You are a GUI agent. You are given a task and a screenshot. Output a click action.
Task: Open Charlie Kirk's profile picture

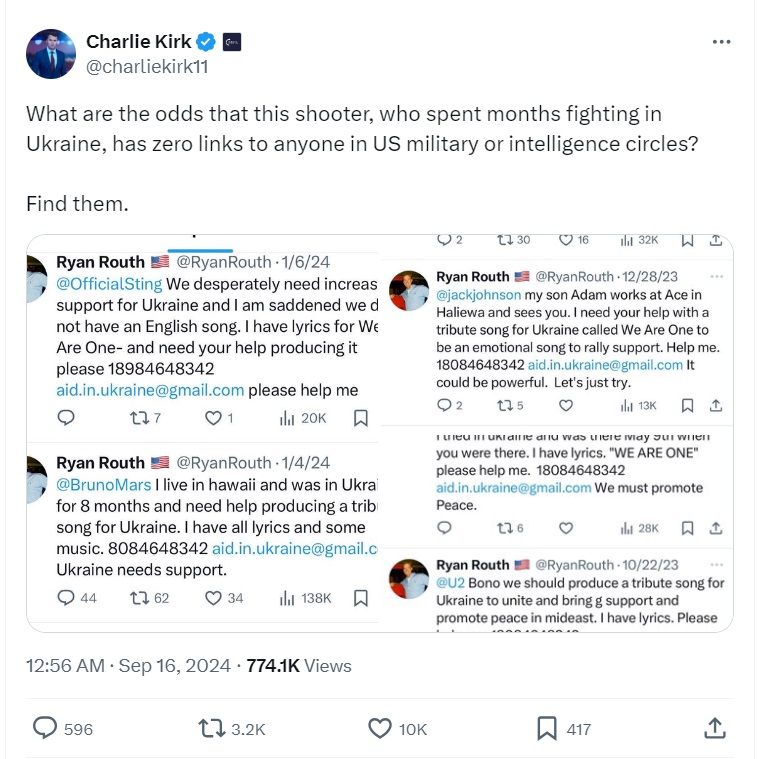tap(50, 54)
